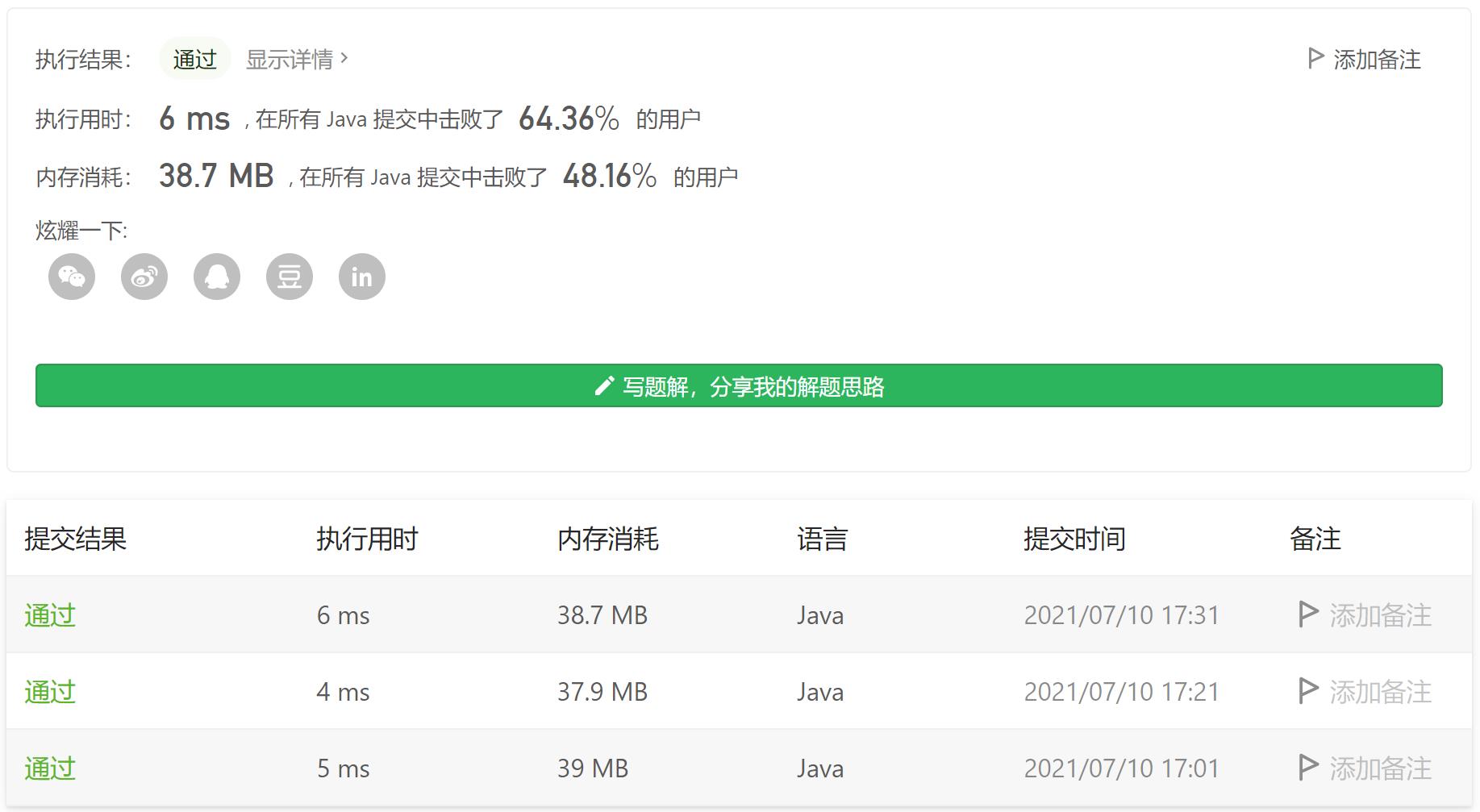Add note to 2021/07/10 17:31 submission
Viewport: 1480px width, 812px height.
pos(1365,615)
